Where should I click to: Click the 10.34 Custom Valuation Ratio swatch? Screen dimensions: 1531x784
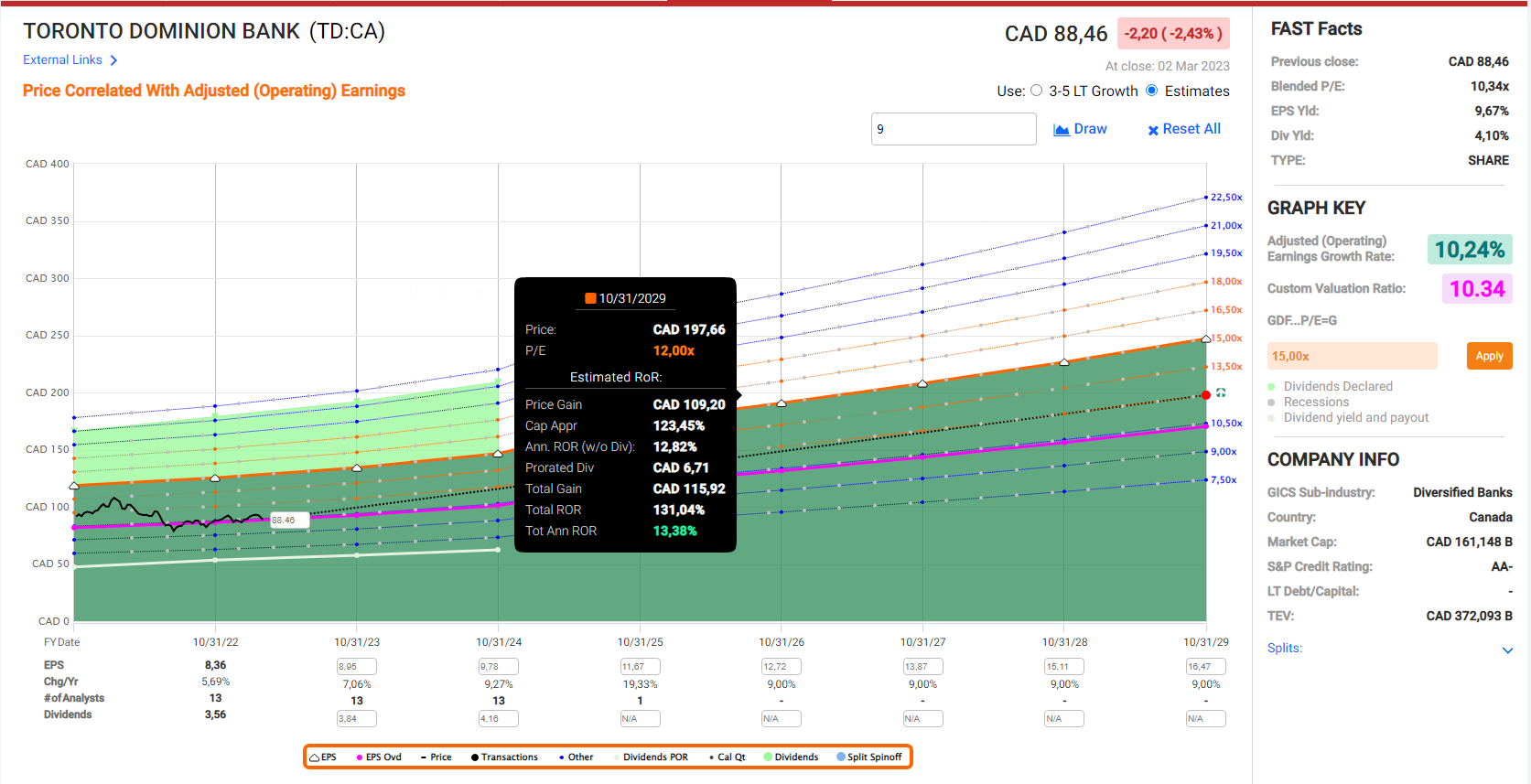click(x=1476, y=289)
